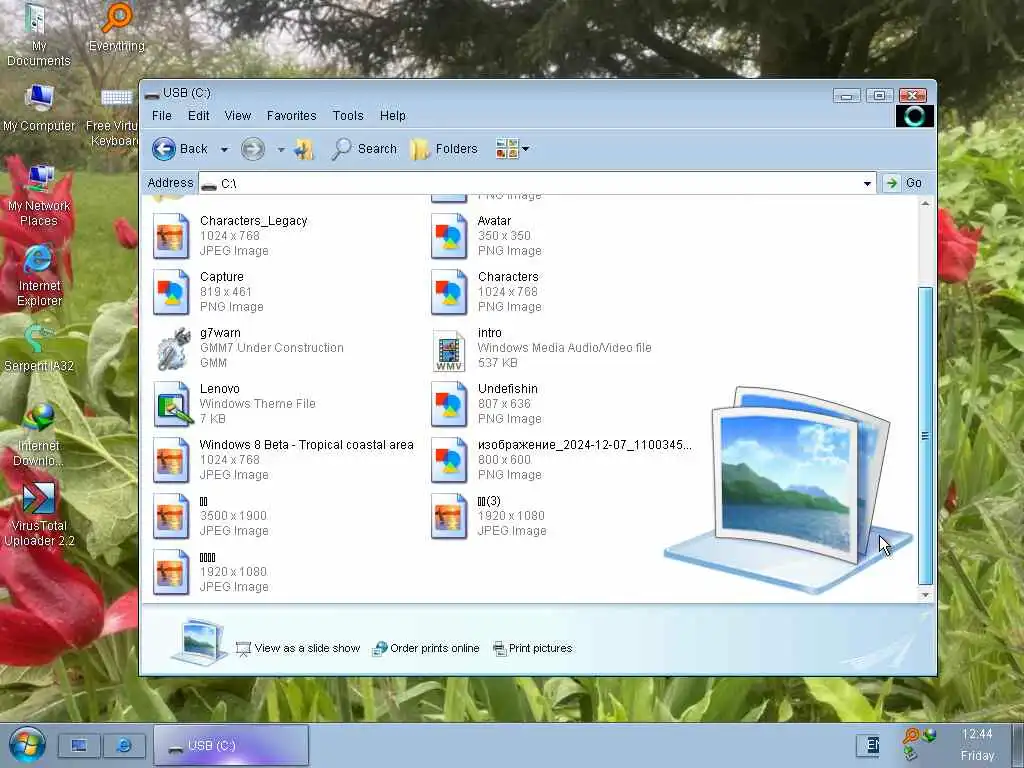
Task: Open the Favorites menu
Action: 291,116
